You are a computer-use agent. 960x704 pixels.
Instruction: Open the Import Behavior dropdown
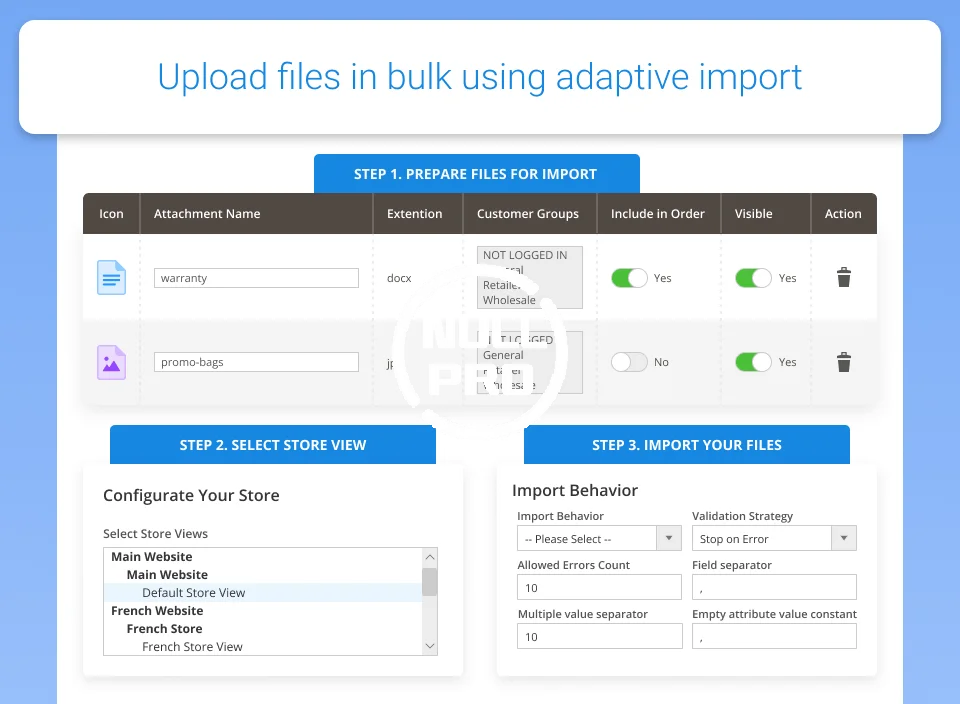pos(599,539)
